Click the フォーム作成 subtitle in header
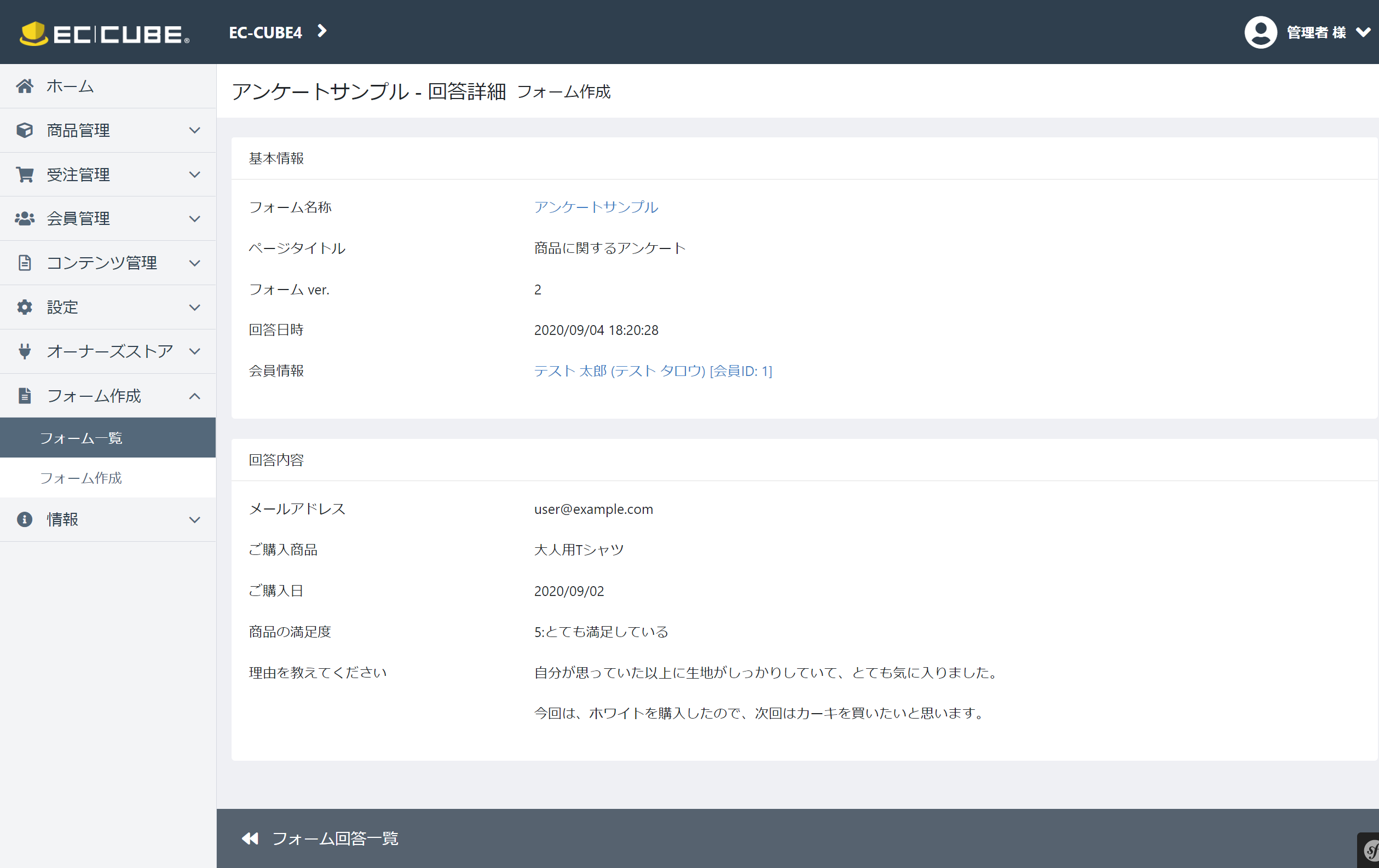The height and width of the screenshot is (868, 1379). [563, 91]
